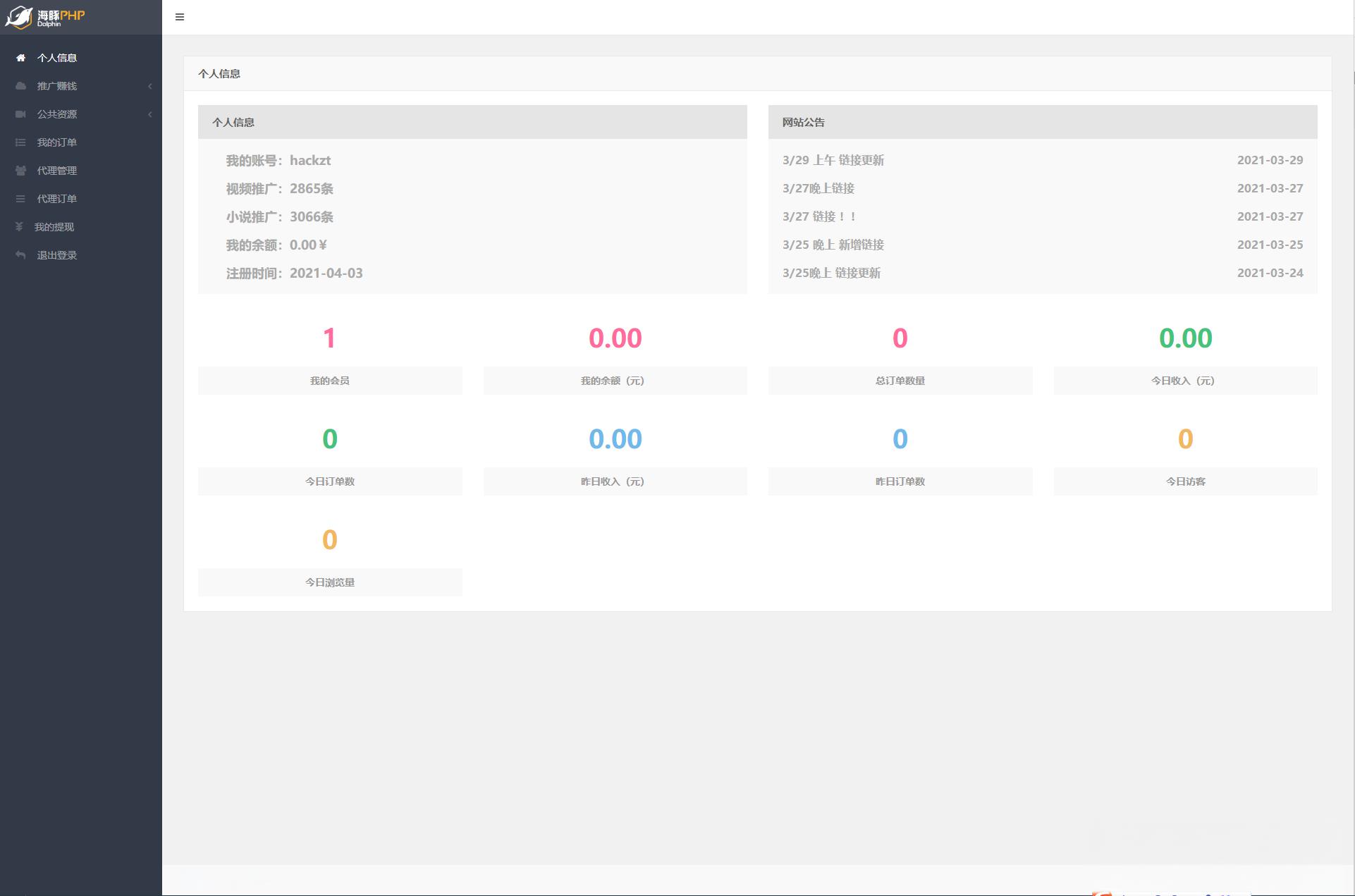Expand the 推广赚钱 submenu chevron
The height and width of the screenshot is (896, 1355).
(149, 86)
